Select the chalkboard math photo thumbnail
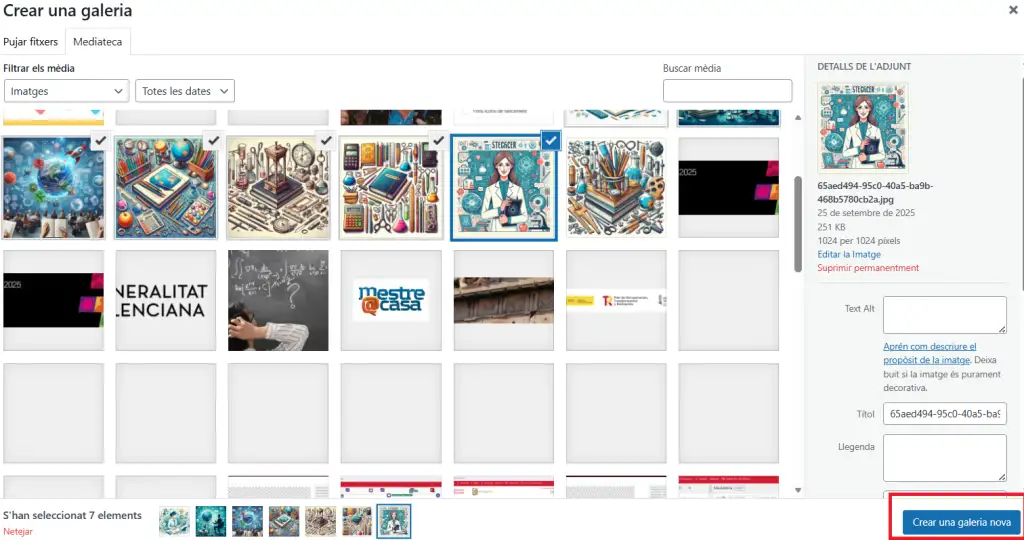 coord(278,300)
